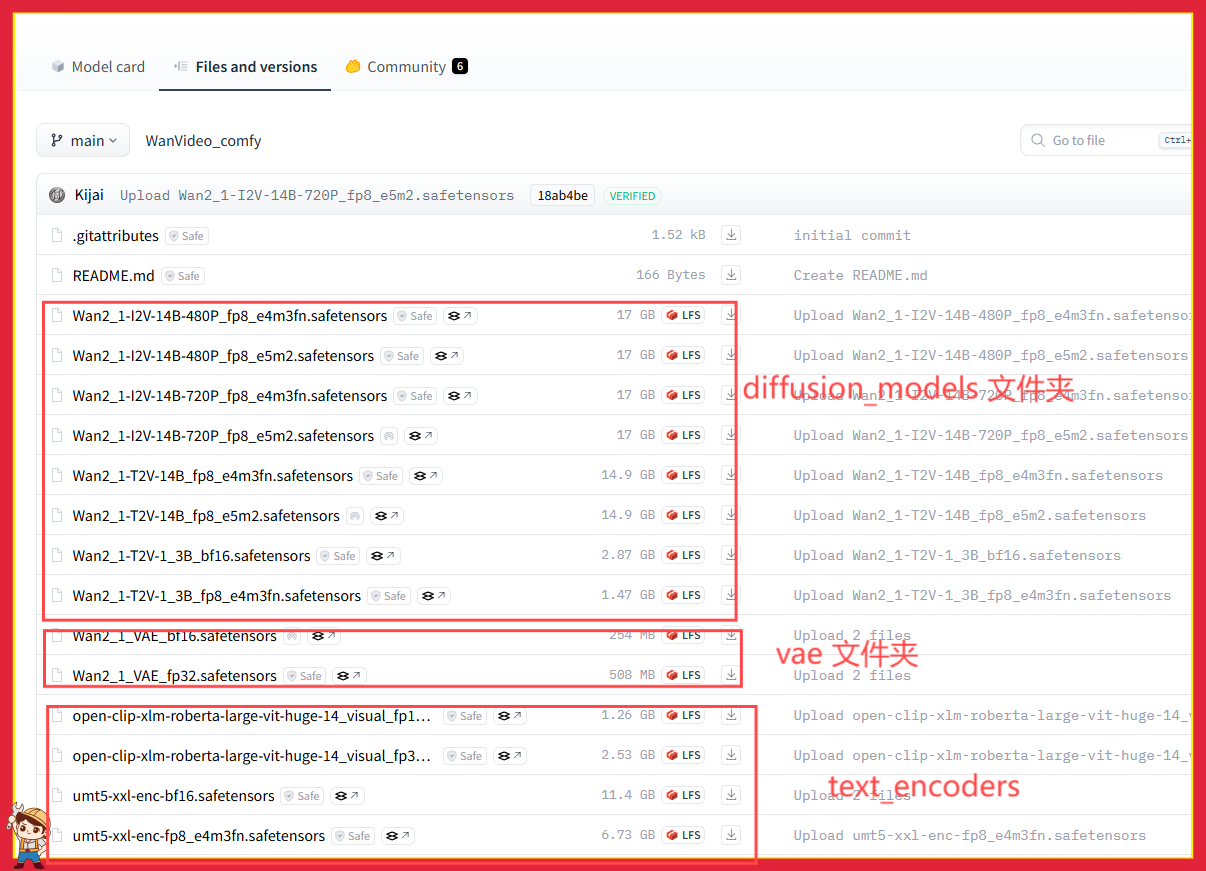Download Wan2_1-I2V-14B-480P_fp8_e5m2.safetensors
The width and height of the screenshot is (1206, 871).
[731, 355]
